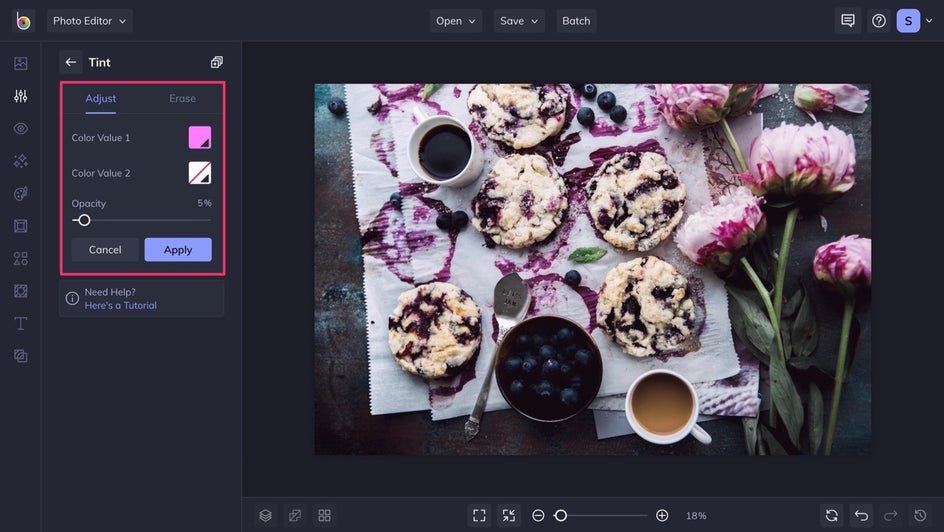This screenshot has height=532, width=944.
Task: Open the Effects sparkle icon
Action: tap(20, 161)
